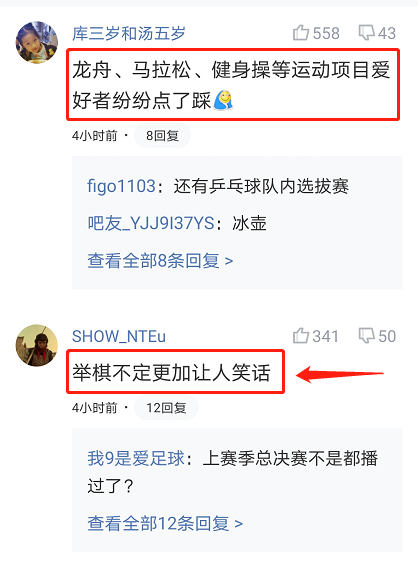The image size is (418, 567).
Task: Expand 查看全部12条回复
Action: pos(165,523)
